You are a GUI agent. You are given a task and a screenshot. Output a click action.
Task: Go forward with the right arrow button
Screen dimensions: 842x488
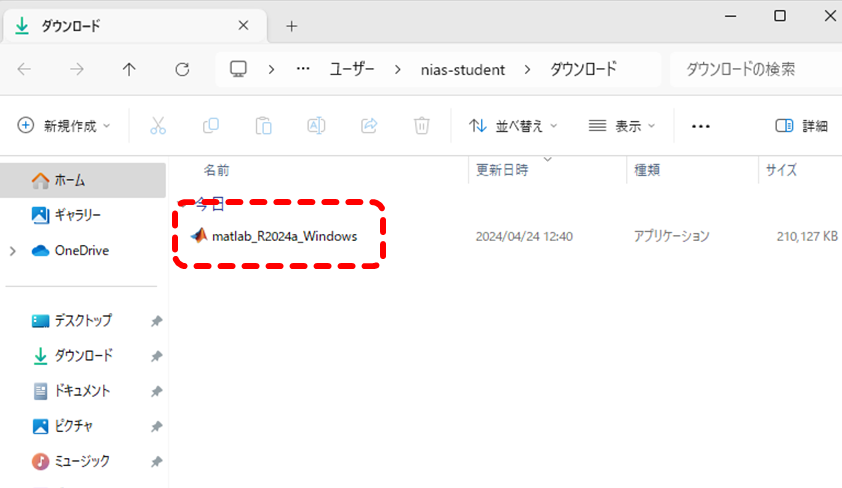coord(77,69)
